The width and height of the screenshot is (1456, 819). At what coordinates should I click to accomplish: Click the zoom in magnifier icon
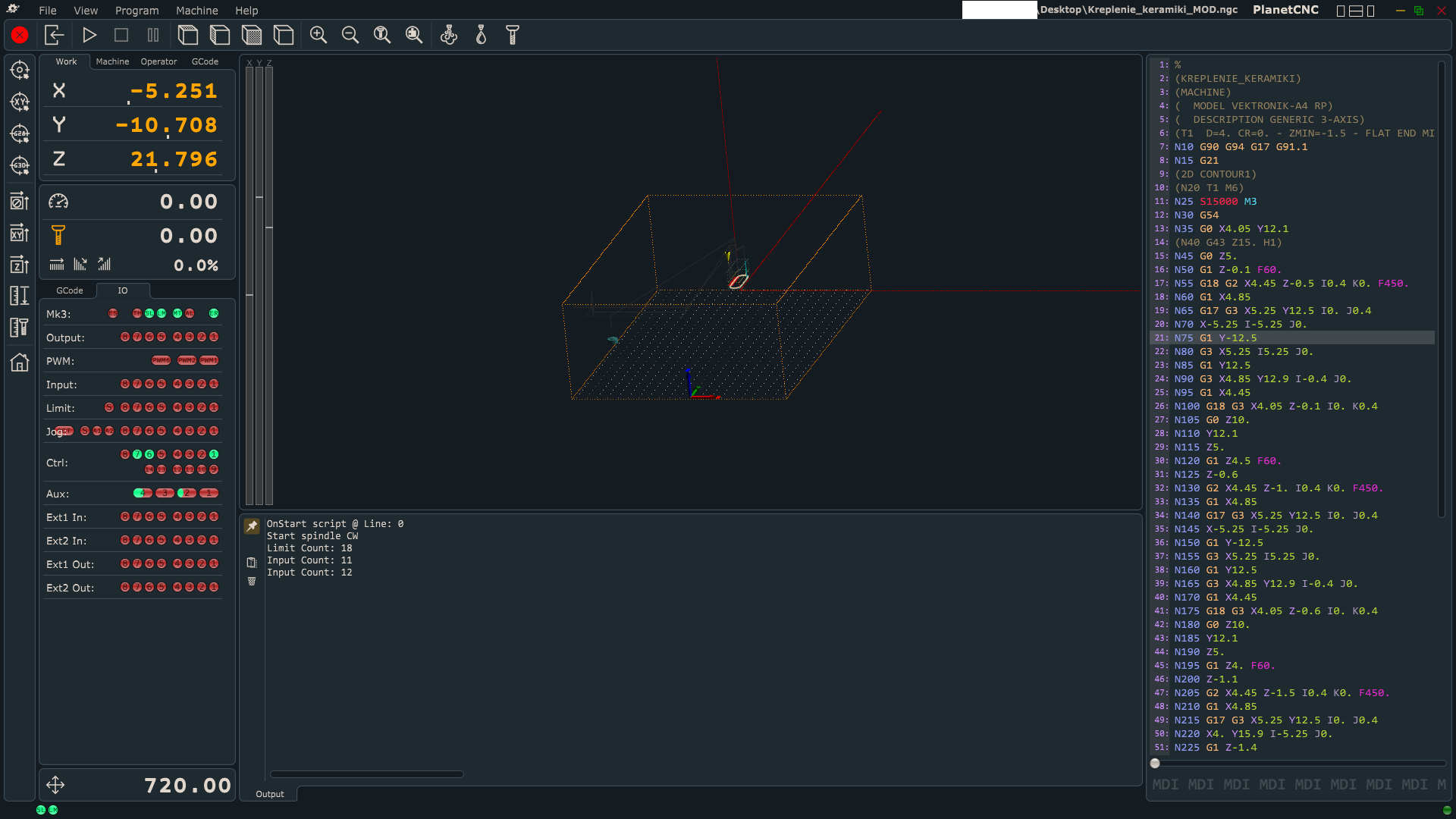[x=318, y=35]
